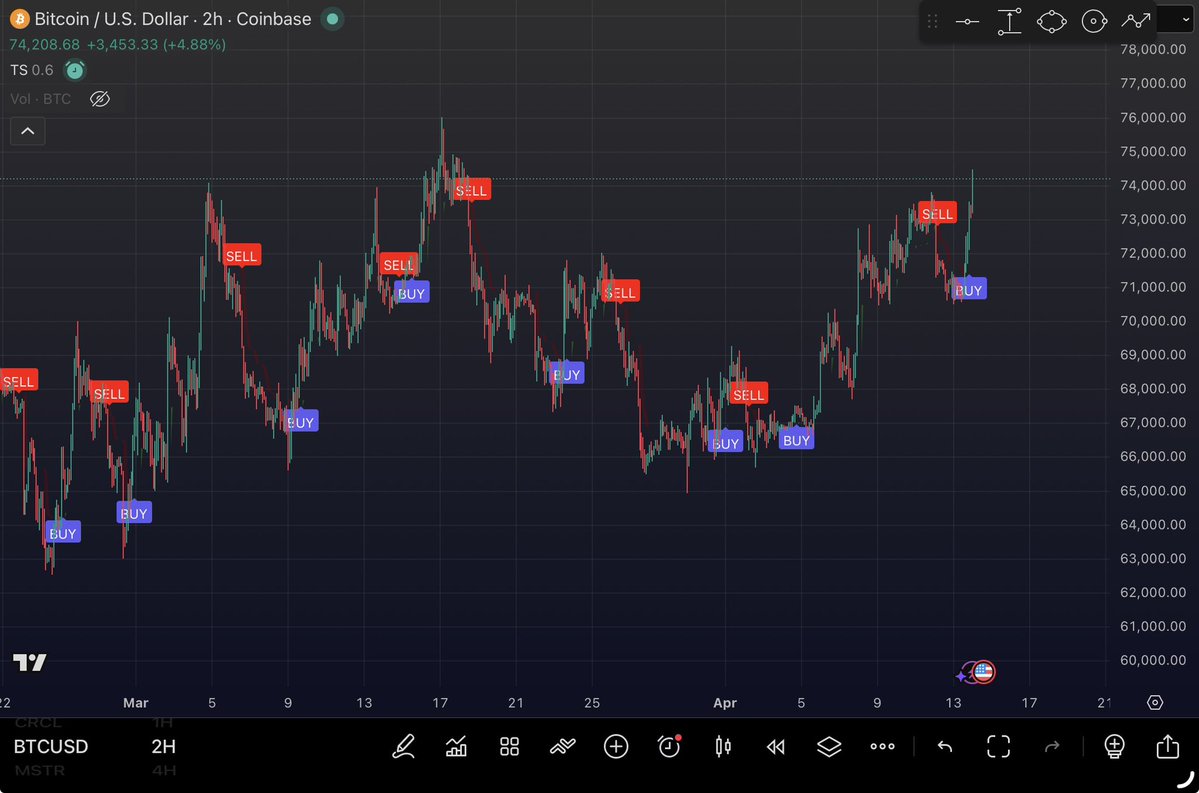Click the Apr date label on time axis
The image size is (1199, 793).
pos(725,703)
